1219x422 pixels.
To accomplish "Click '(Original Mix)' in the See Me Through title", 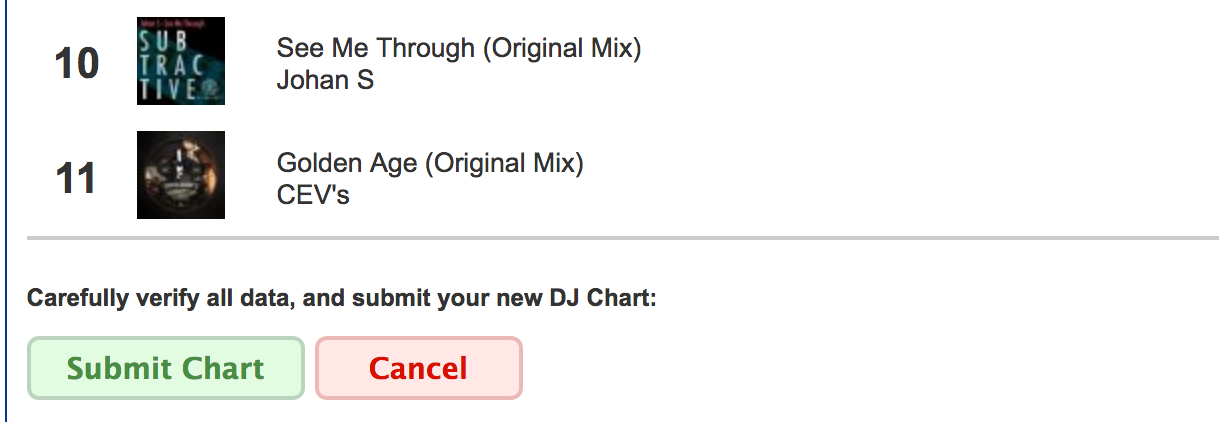I will pos(562,48).
